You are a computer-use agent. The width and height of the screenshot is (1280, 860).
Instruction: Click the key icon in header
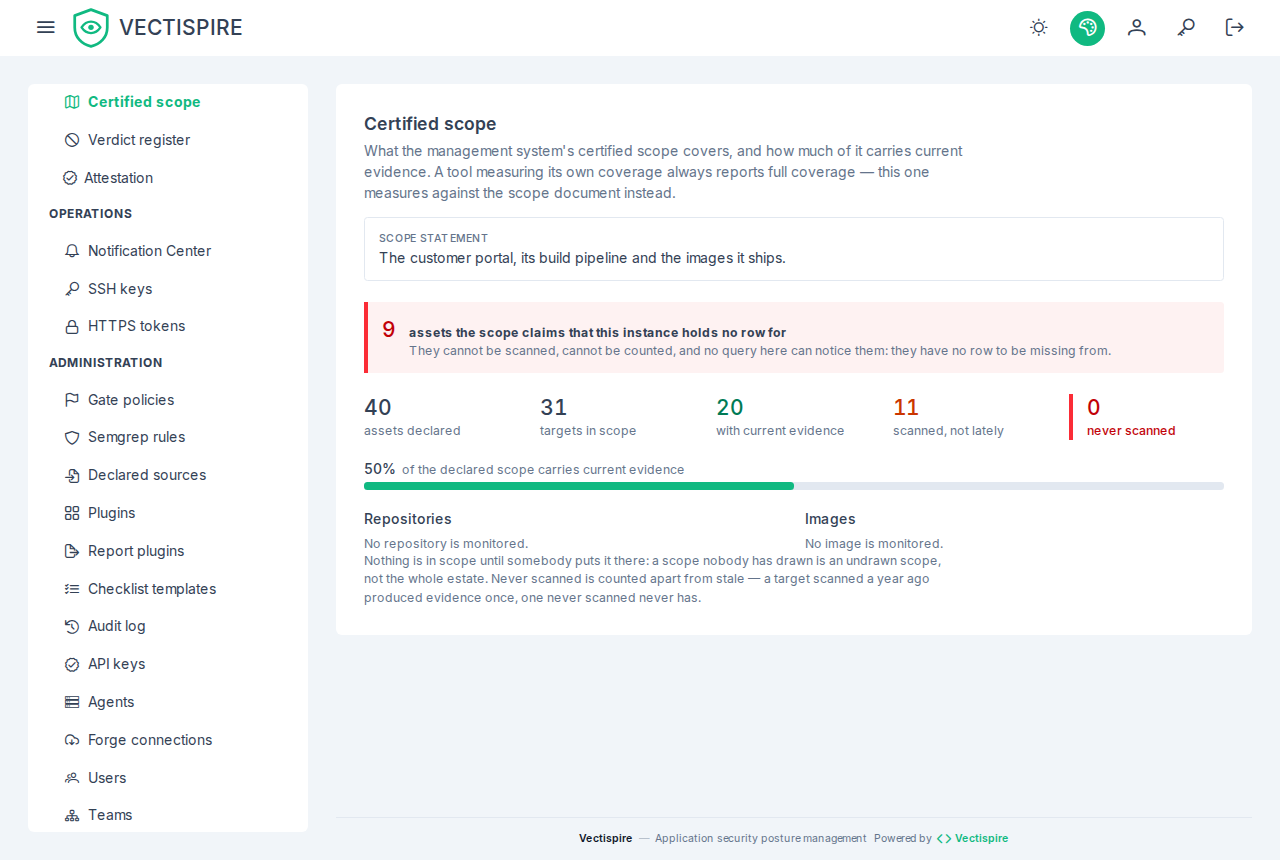pyautogui.click(x=1186, y=27)
